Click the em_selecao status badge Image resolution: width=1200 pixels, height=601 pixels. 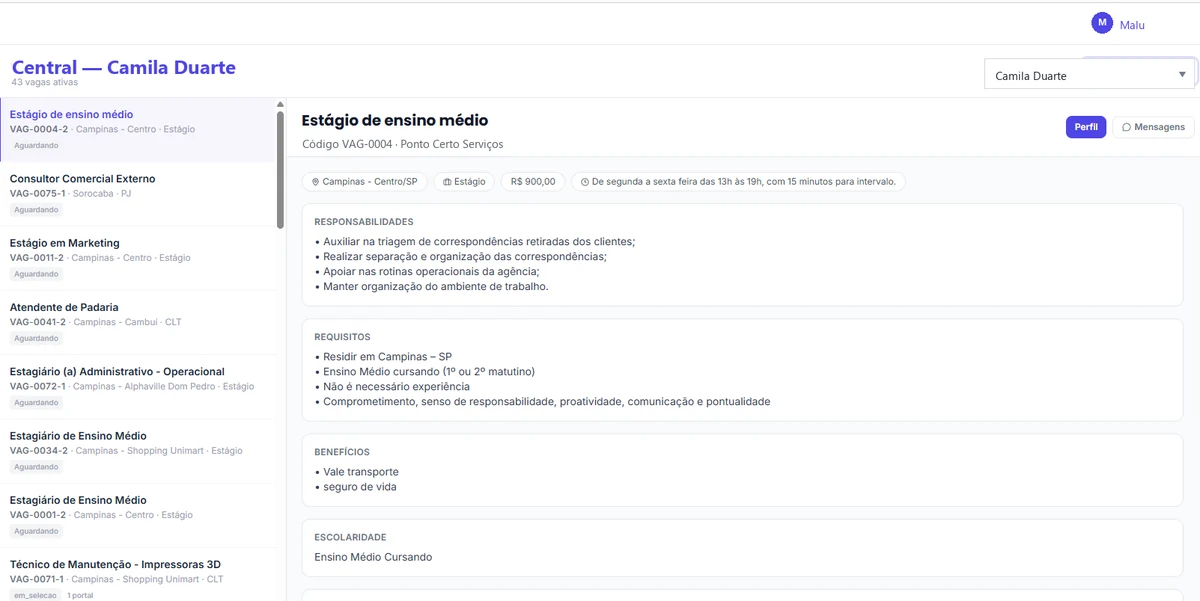tap(35, 595)
